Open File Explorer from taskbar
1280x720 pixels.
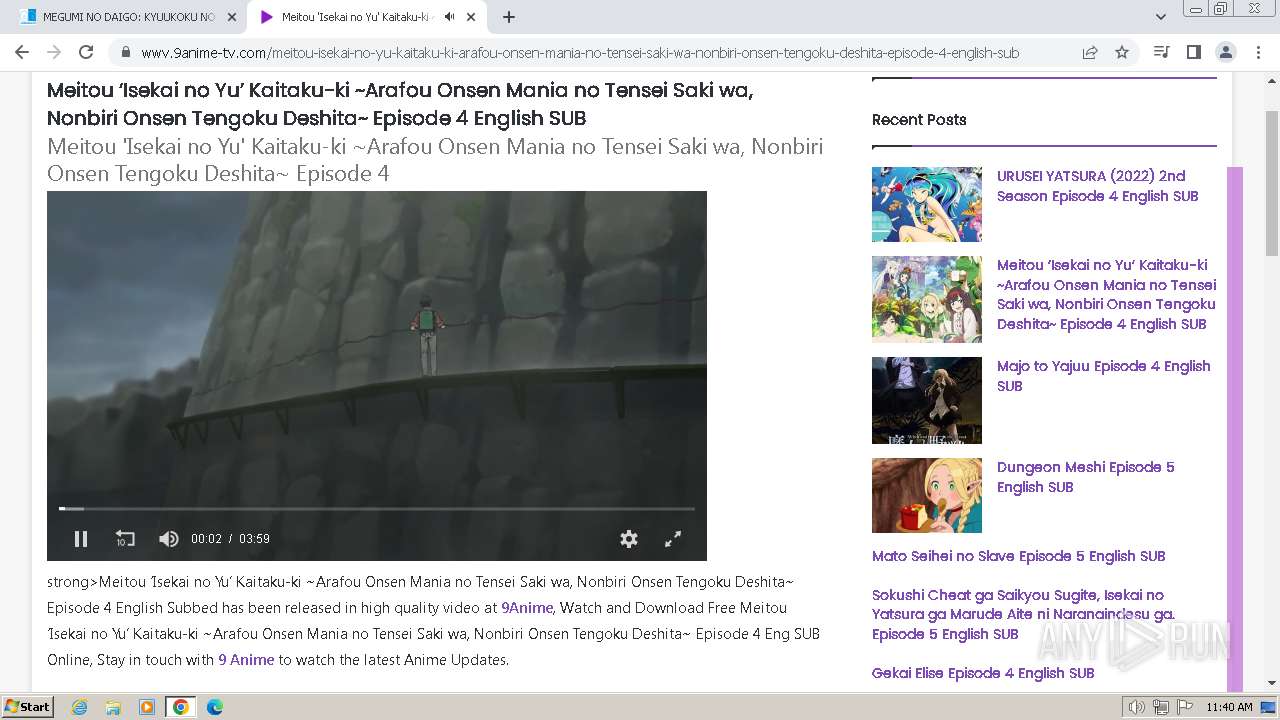[x=113, y=707]
